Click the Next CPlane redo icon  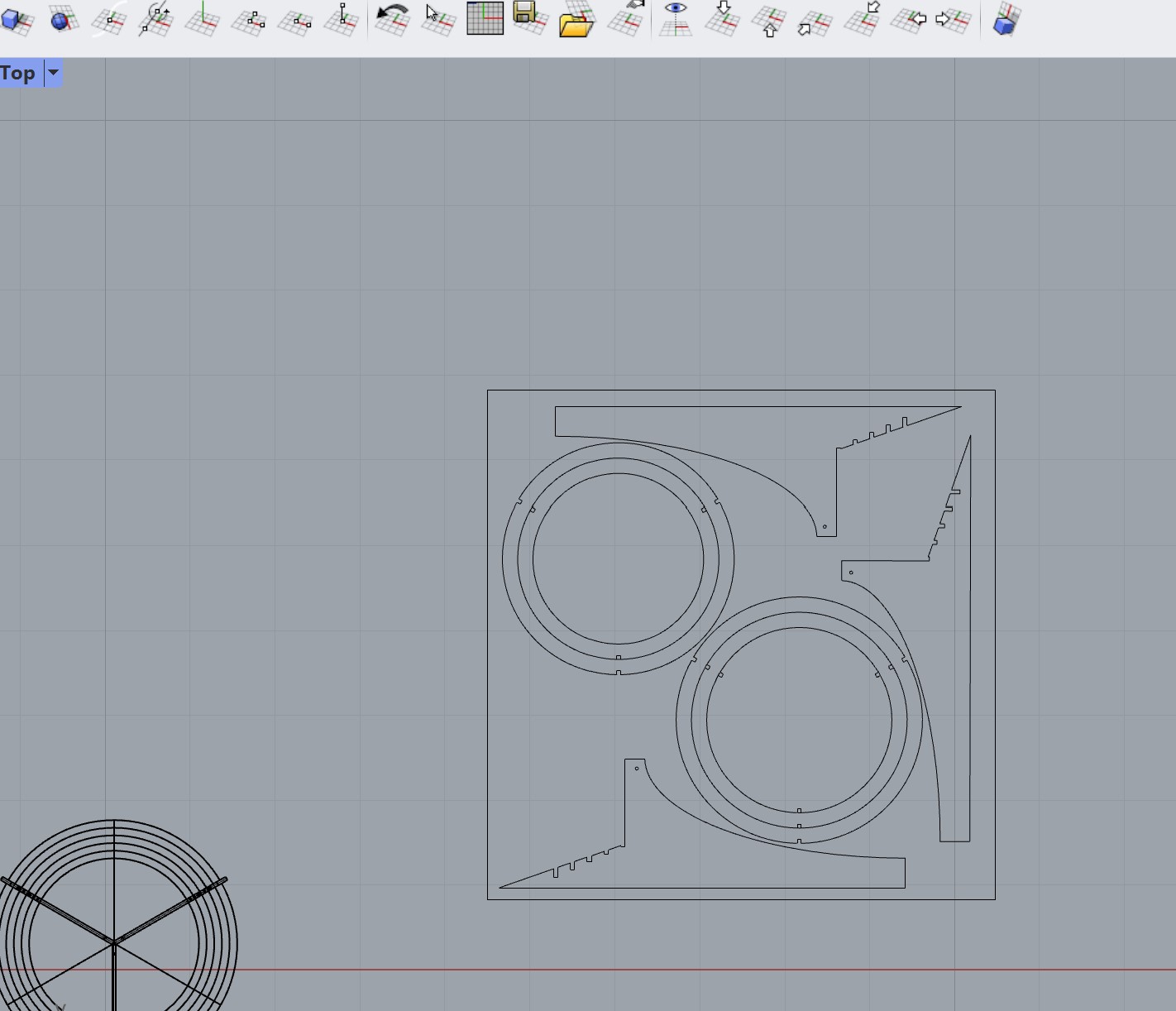[x=625, y=18]
